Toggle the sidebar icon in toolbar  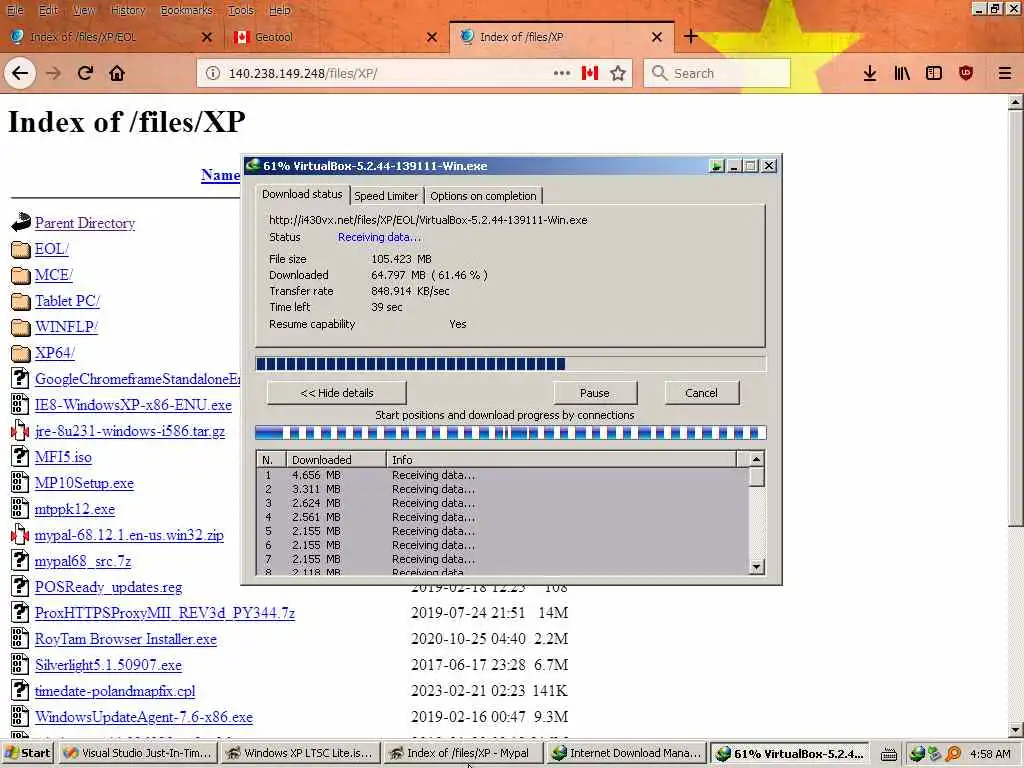934,73
